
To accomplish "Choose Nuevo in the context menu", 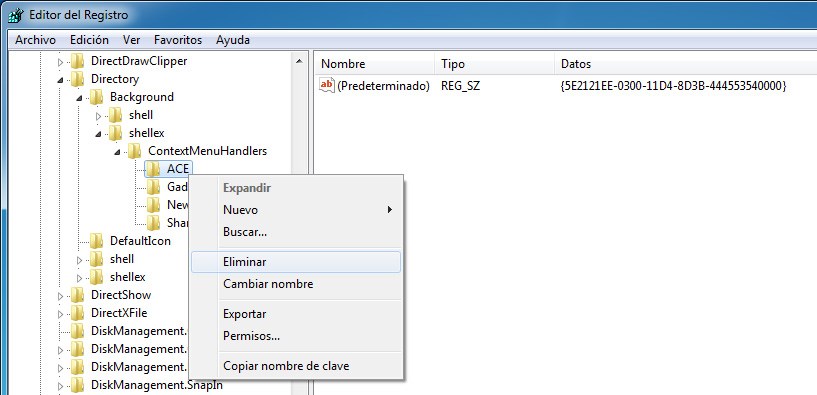I will click(296, 210).
